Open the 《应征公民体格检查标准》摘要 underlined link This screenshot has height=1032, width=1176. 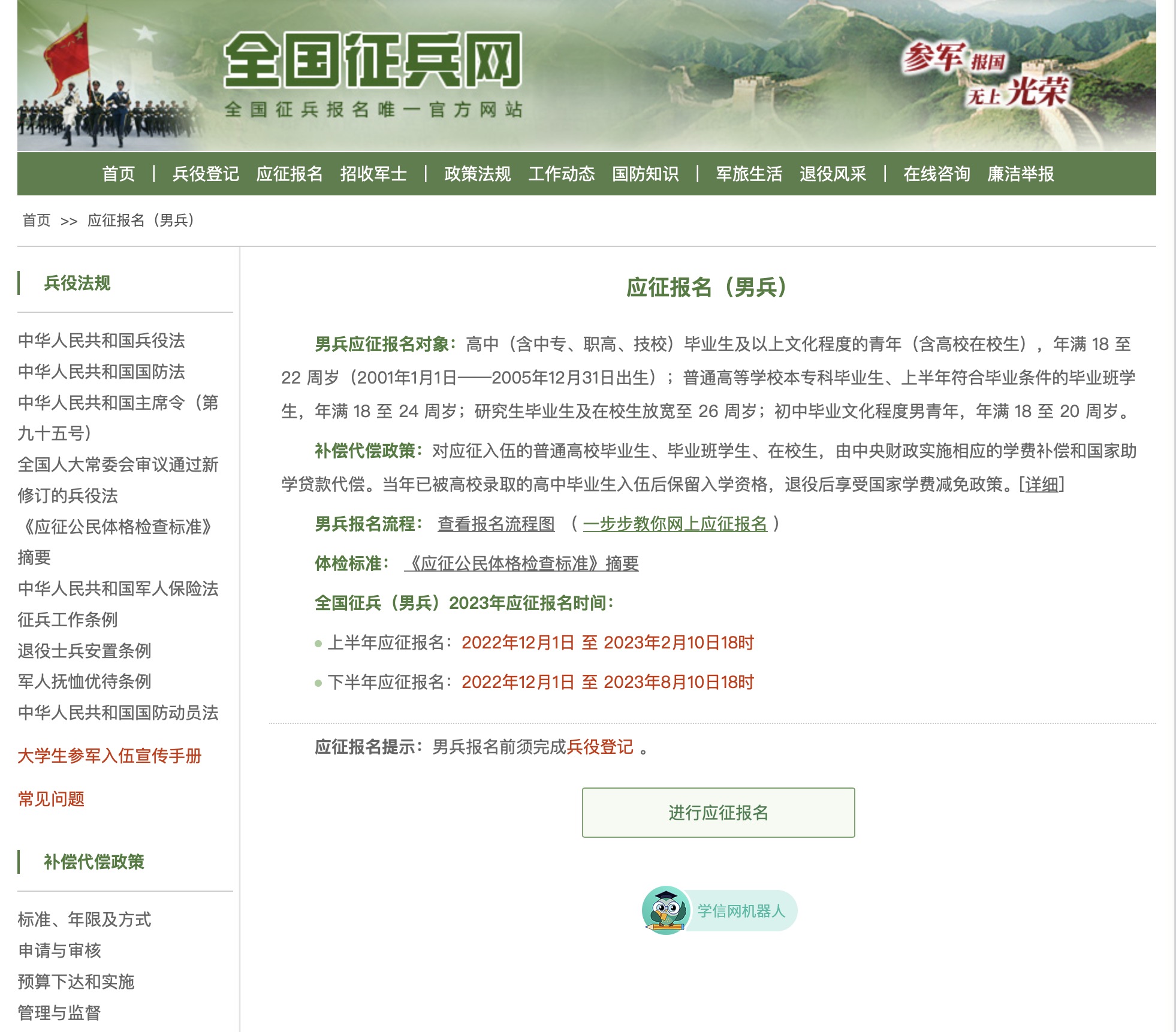pos(521,563)
